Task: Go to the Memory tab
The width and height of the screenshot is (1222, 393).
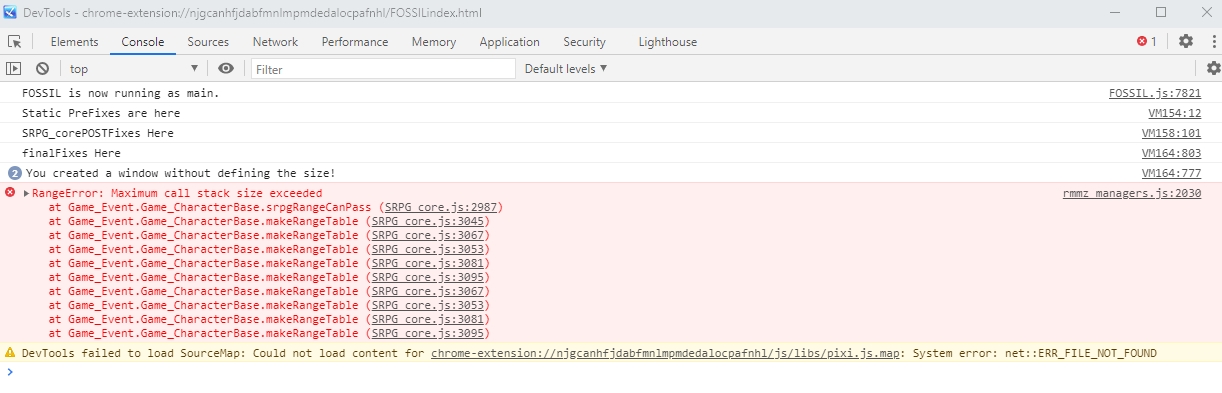Action: point(434,41)
